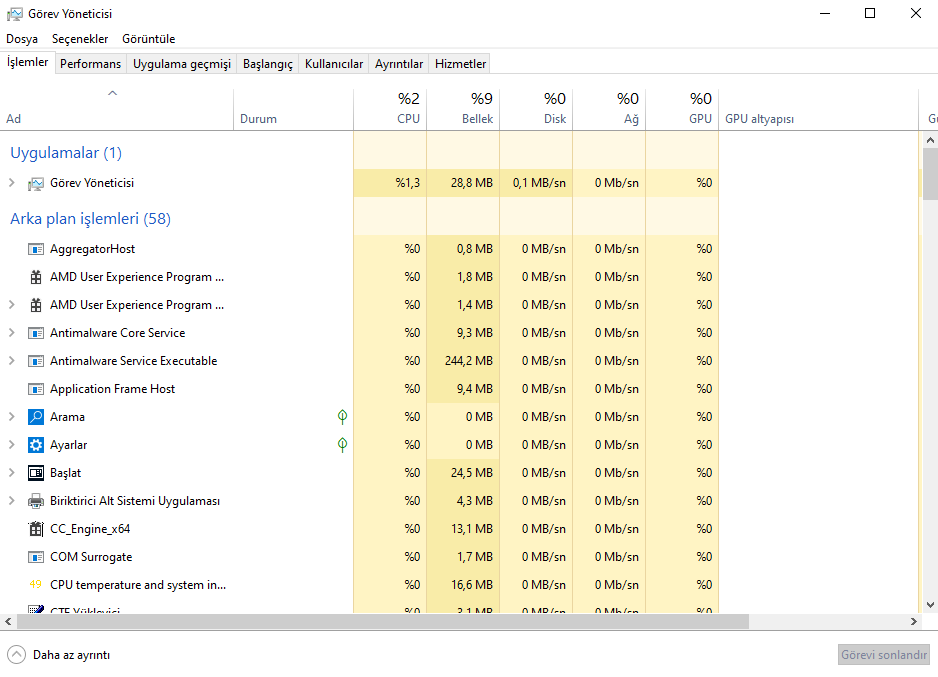Click the horizontal scrollbar right arrow
Screen dimensions: 938x677
913,622
